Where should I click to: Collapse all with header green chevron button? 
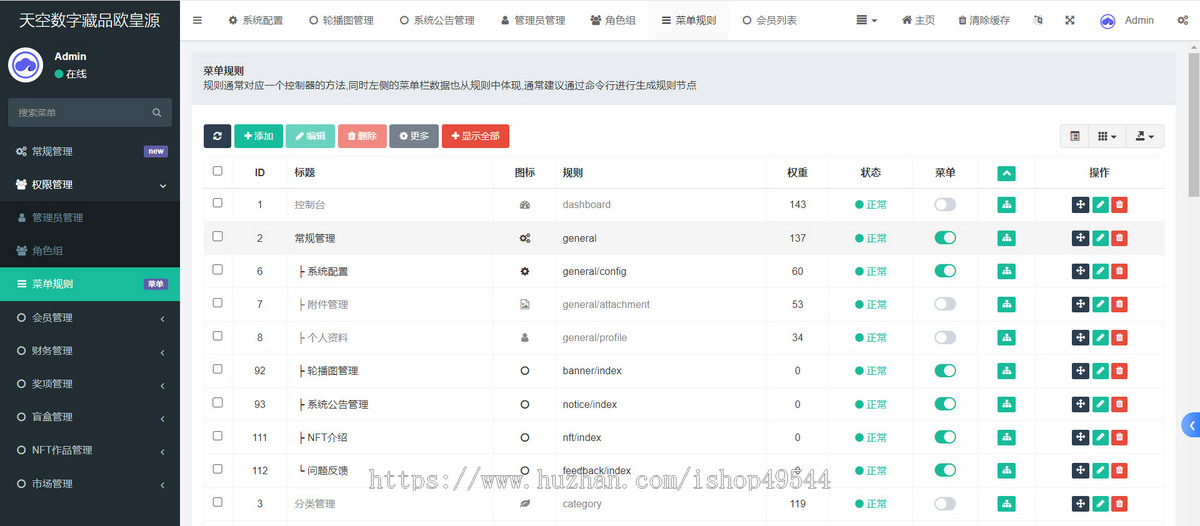(x=1007, y=173)
